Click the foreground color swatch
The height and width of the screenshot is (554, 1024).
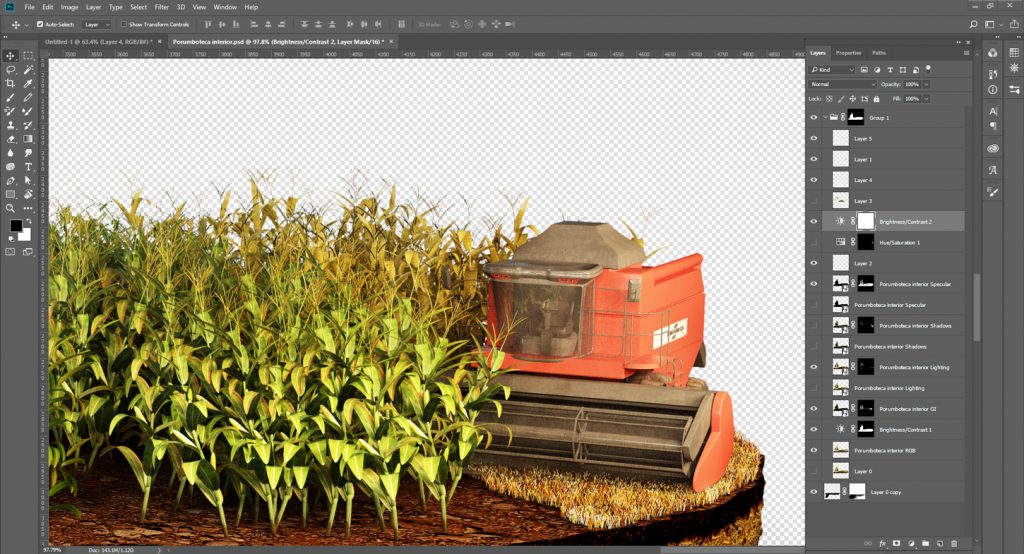click(17, 226)
